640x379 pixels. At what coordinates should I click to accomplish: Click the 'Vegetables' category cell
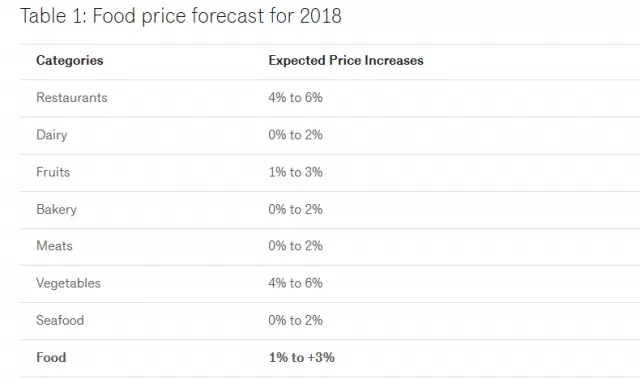pyautogui.click(x=68, y=283)
